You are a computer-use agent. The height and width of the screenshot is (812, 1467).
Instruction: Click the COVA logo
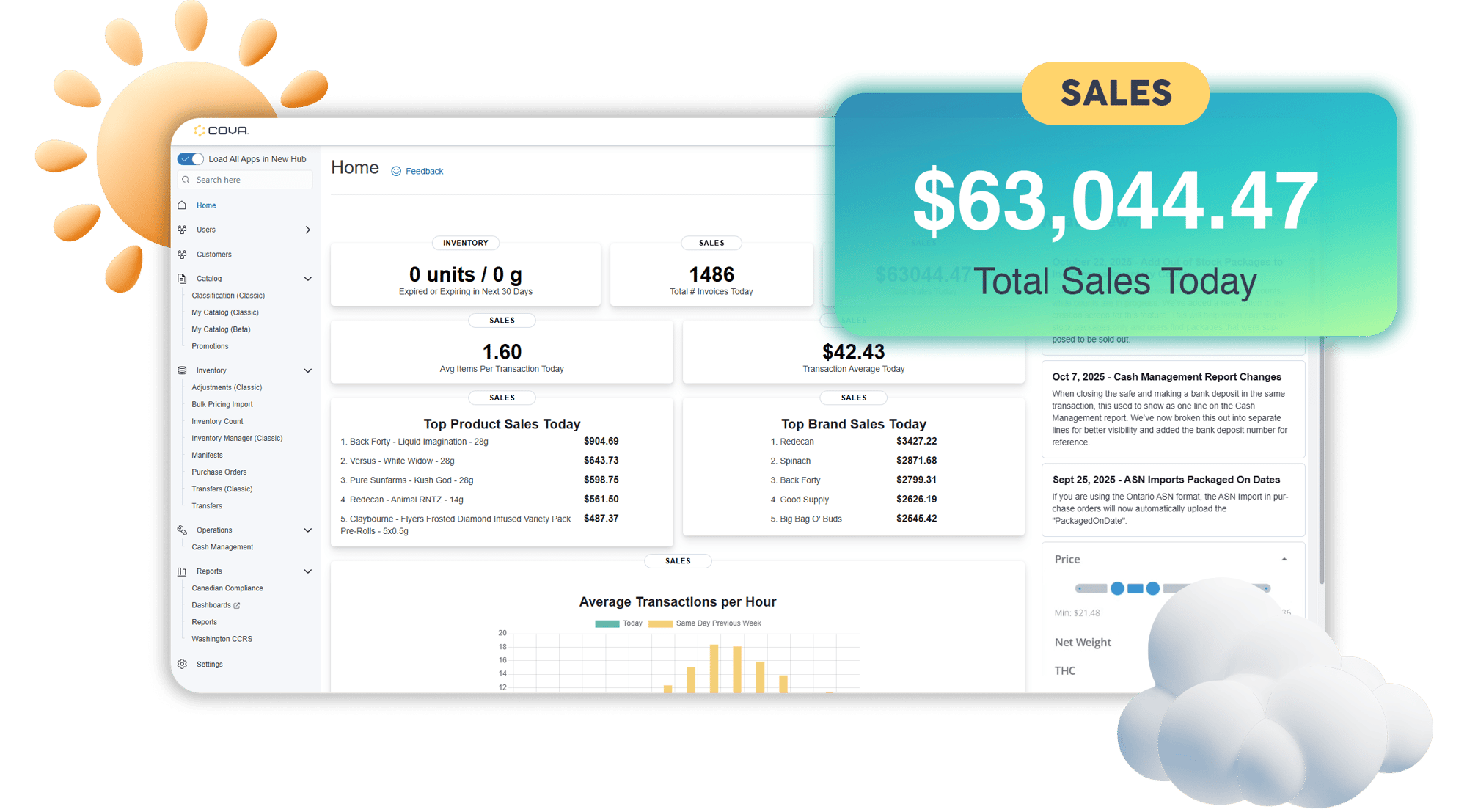[220, 130]
